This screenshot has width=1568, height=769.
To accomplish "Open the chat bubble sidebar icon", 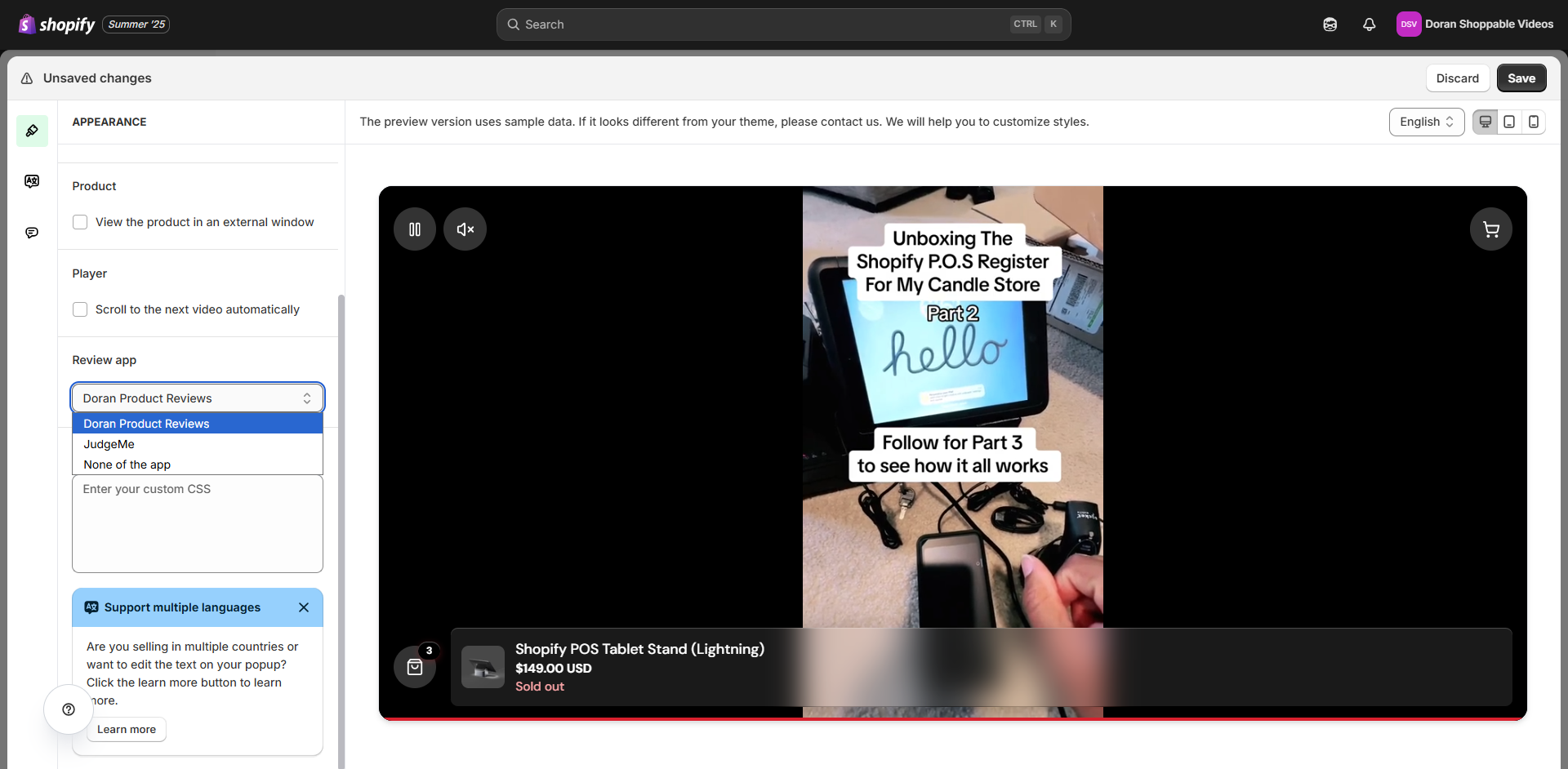I will point(32,233).
